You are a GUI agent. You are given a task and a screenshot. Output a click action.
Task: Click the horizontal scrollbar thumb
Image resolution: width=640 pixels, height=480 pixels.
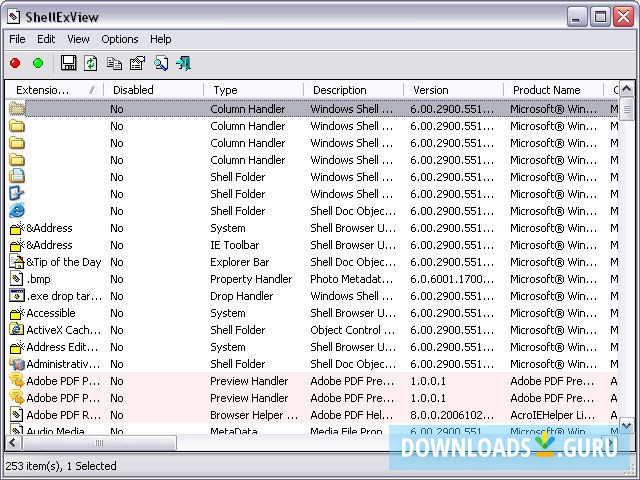coord(99,442)
